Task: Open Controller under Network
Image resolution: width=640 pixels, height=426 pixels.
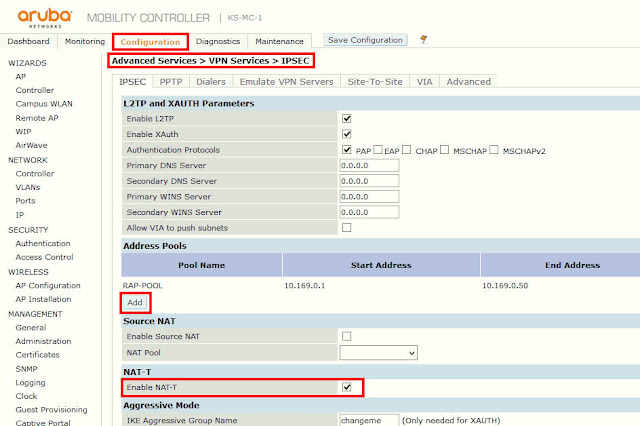Action: click(x=35, y=173)
